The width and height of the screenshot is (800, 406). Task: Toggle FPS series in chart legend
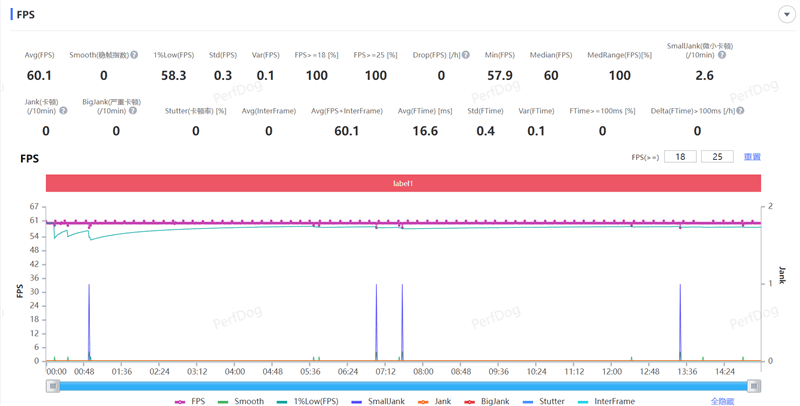(x=190, y=401)
